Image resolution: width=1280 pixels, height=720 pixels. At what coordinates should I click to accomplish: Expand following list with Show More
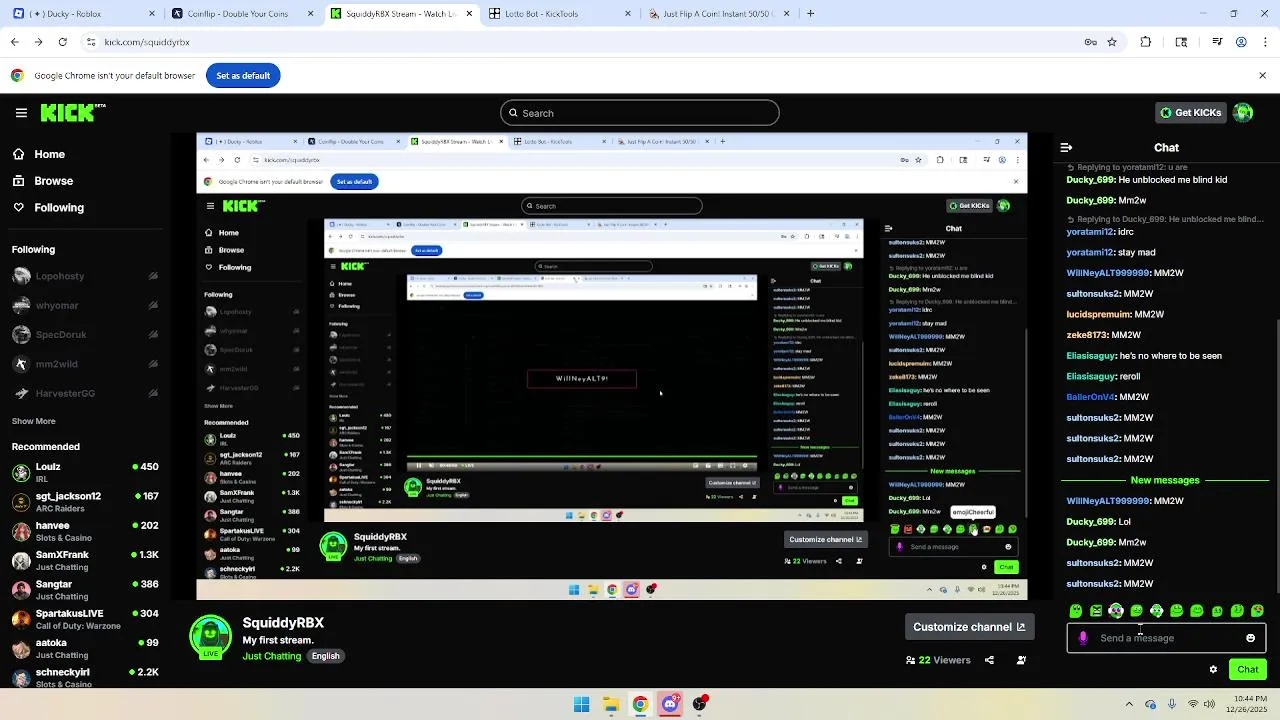tap(34, 421)
